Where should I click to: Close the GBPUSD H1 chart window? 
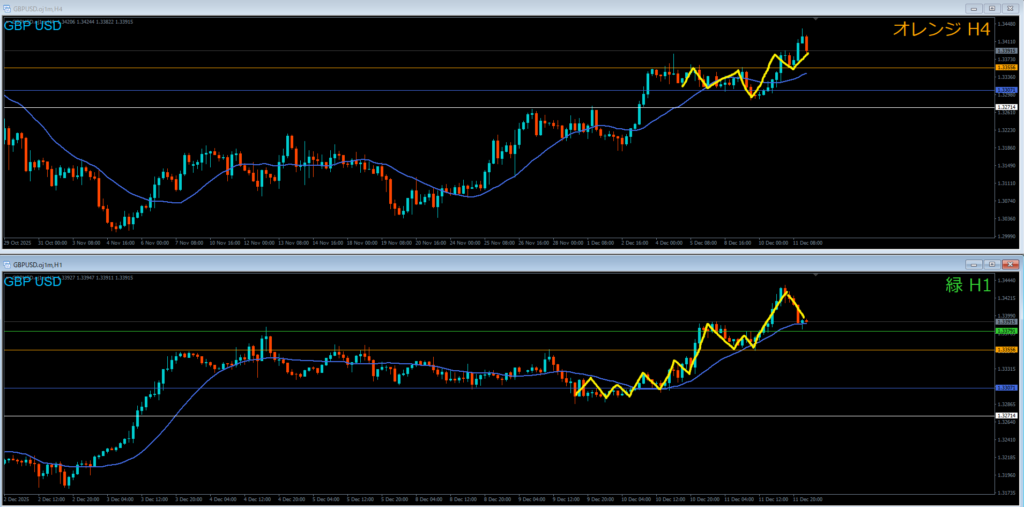[x=1010, y=263]
